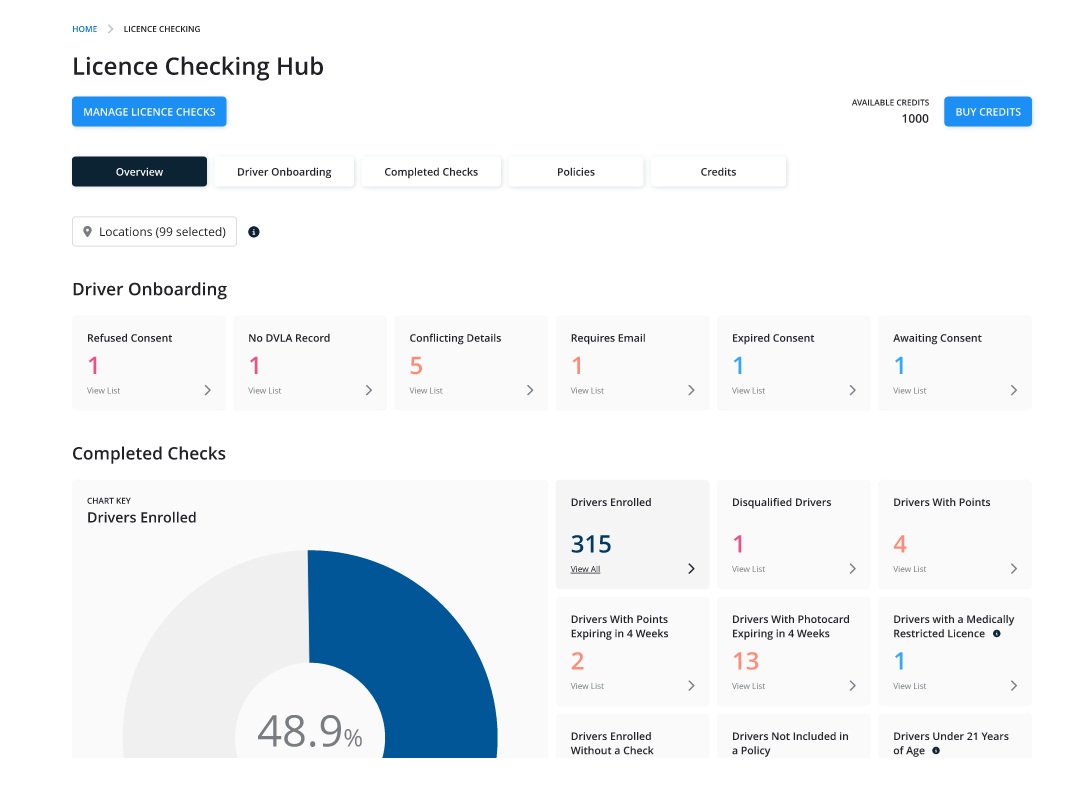Image resolution: width=1080 pixels, height=791 pixels.
Task: Open Conflicting Details list via its chevron
Action: tap(530, 391)
